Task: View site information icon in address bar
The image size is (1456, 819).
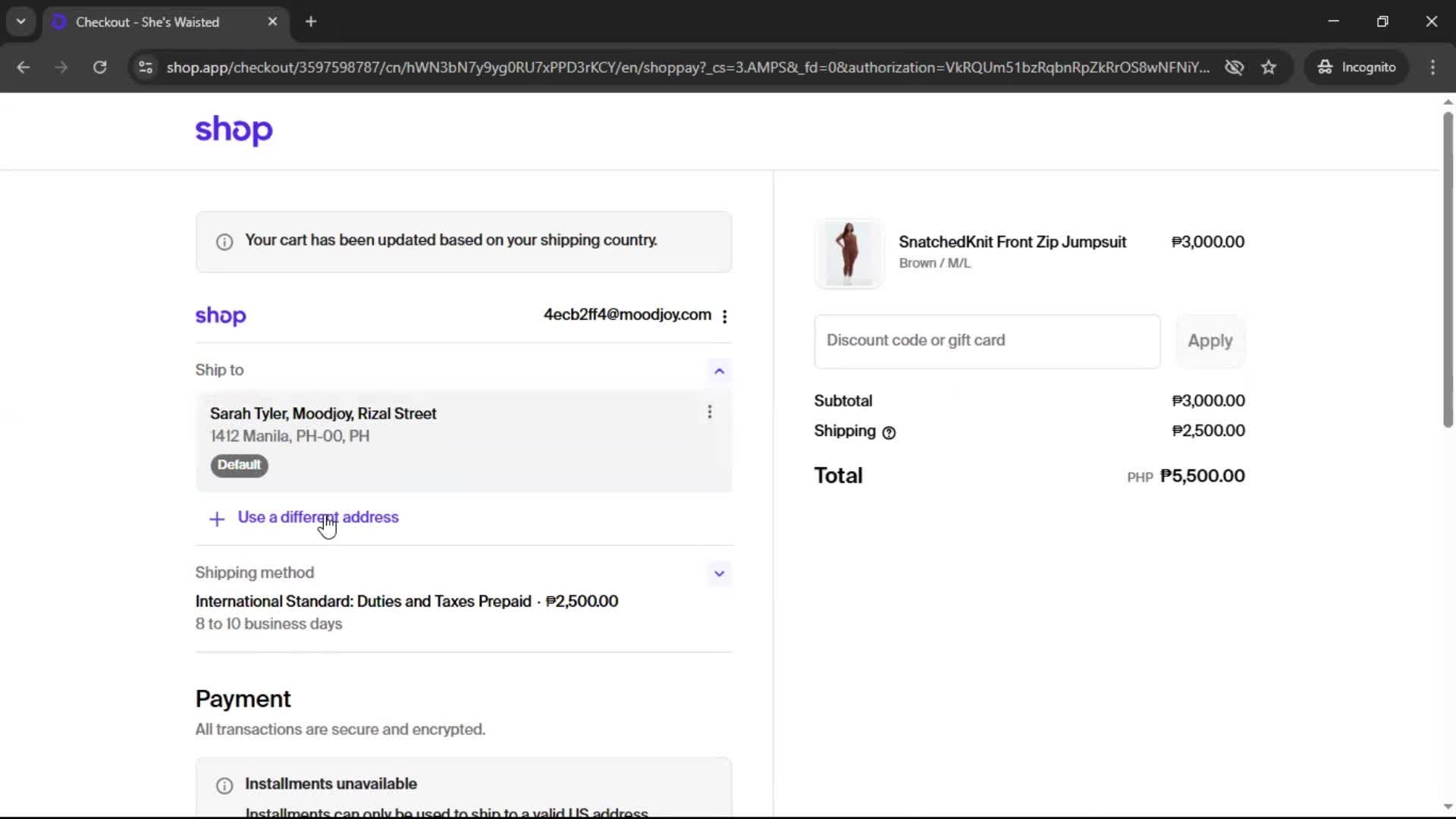Action: click(x=146, y=67)
